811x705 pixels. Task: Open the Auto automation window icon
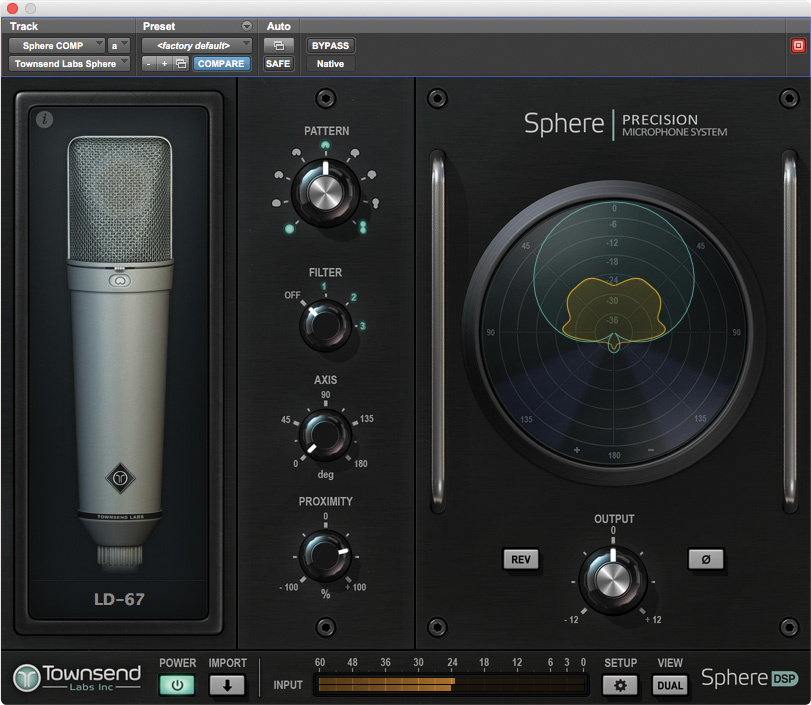pyautogui.click(x=278, y=46)
